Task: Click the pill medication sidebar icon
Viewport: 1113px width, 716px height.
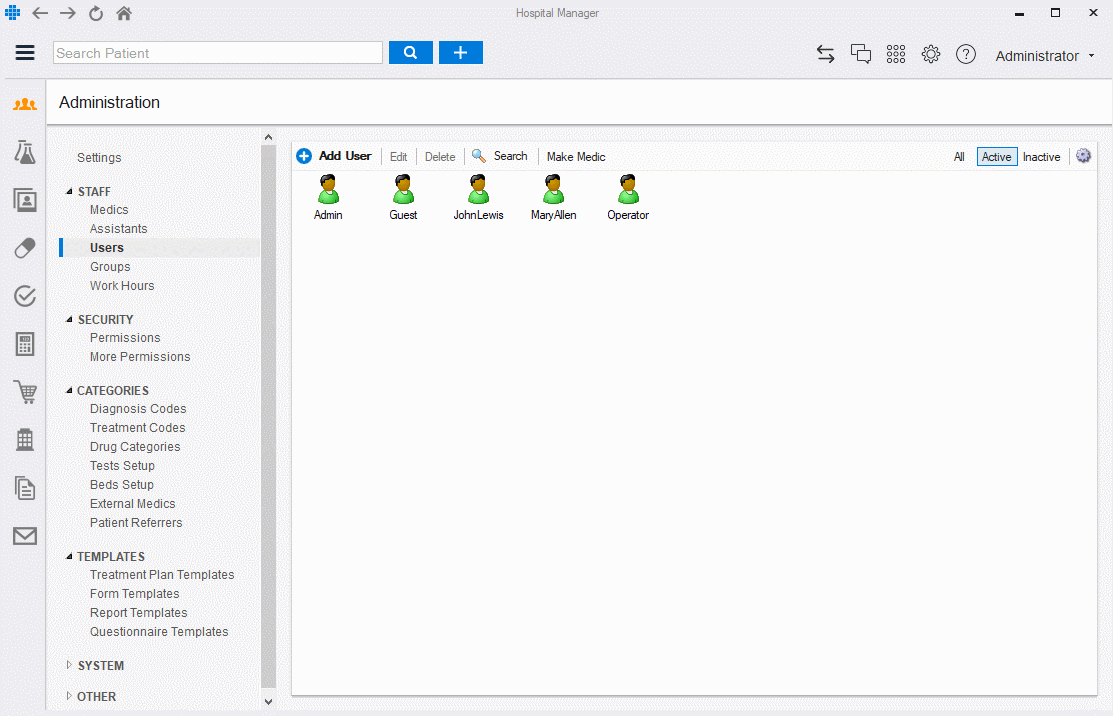Action: [25, 248]
